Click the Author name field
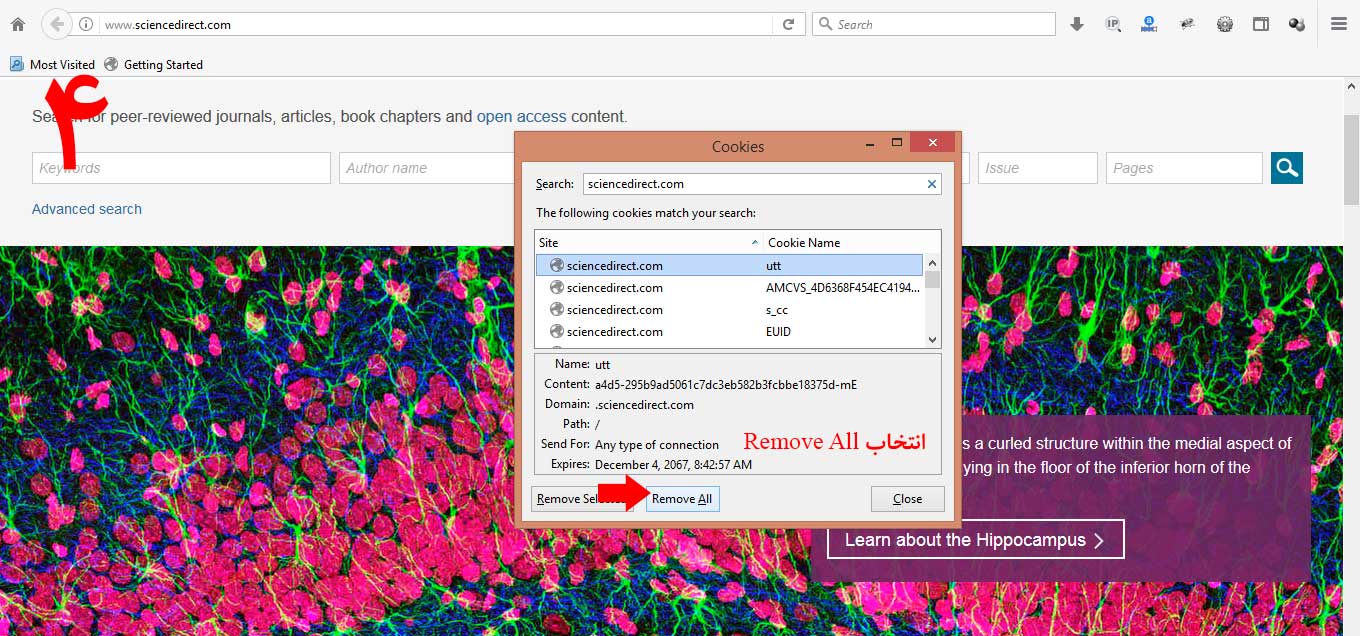Image resolution: width=1360 pixels, height=636 pixels. pos(426,168)
